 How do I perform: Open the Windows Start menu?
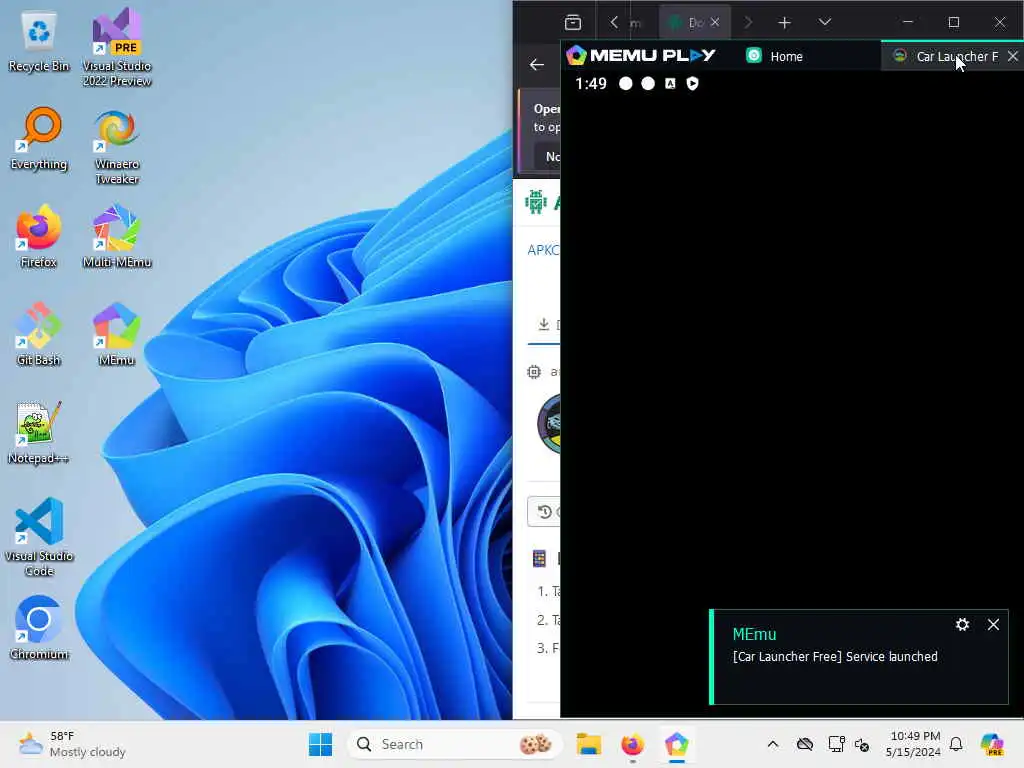pyautogui.click(x=320, y=744)
